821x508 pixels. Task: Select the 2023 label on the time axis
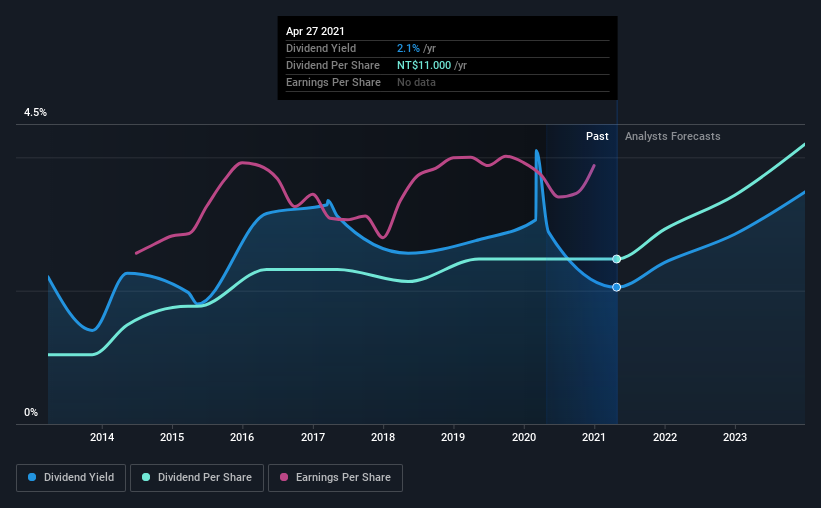[x=735, y=437]
